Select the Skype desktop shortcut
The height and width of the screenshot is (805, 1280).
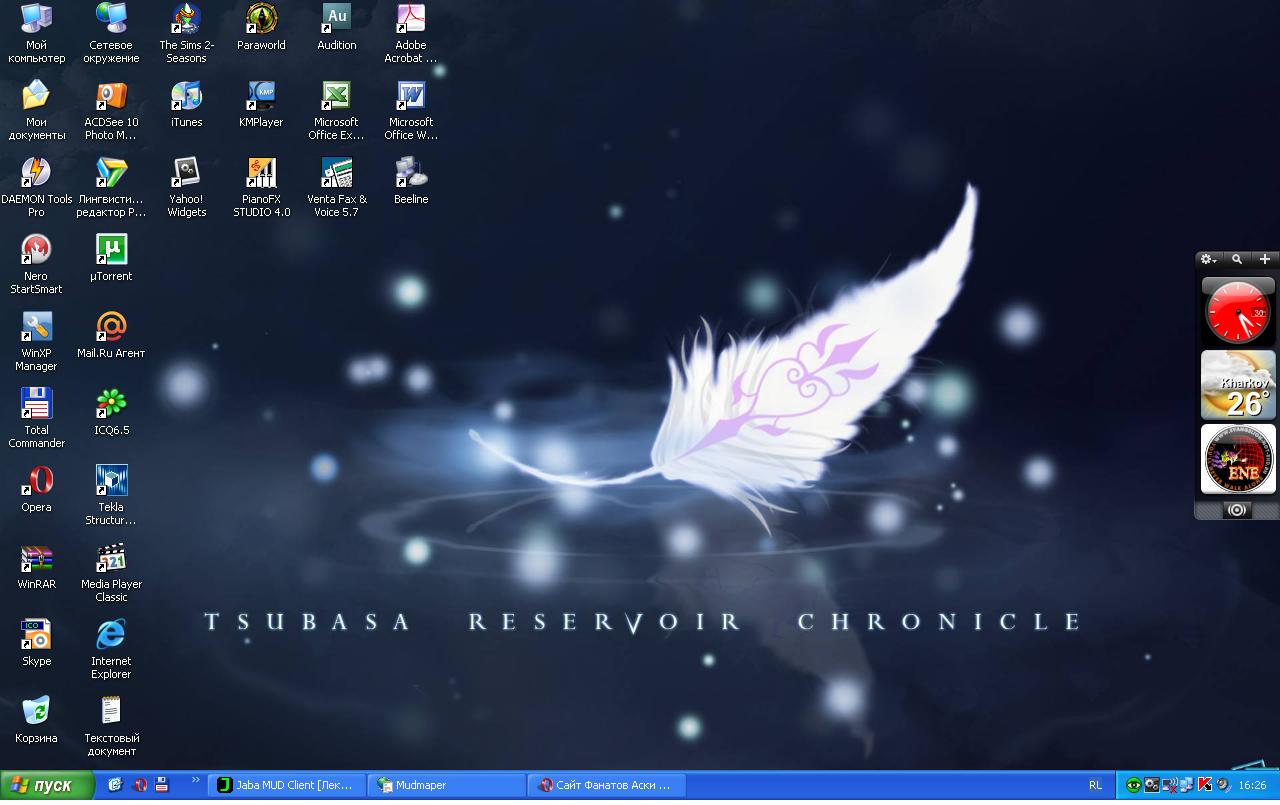coord(36,643)
